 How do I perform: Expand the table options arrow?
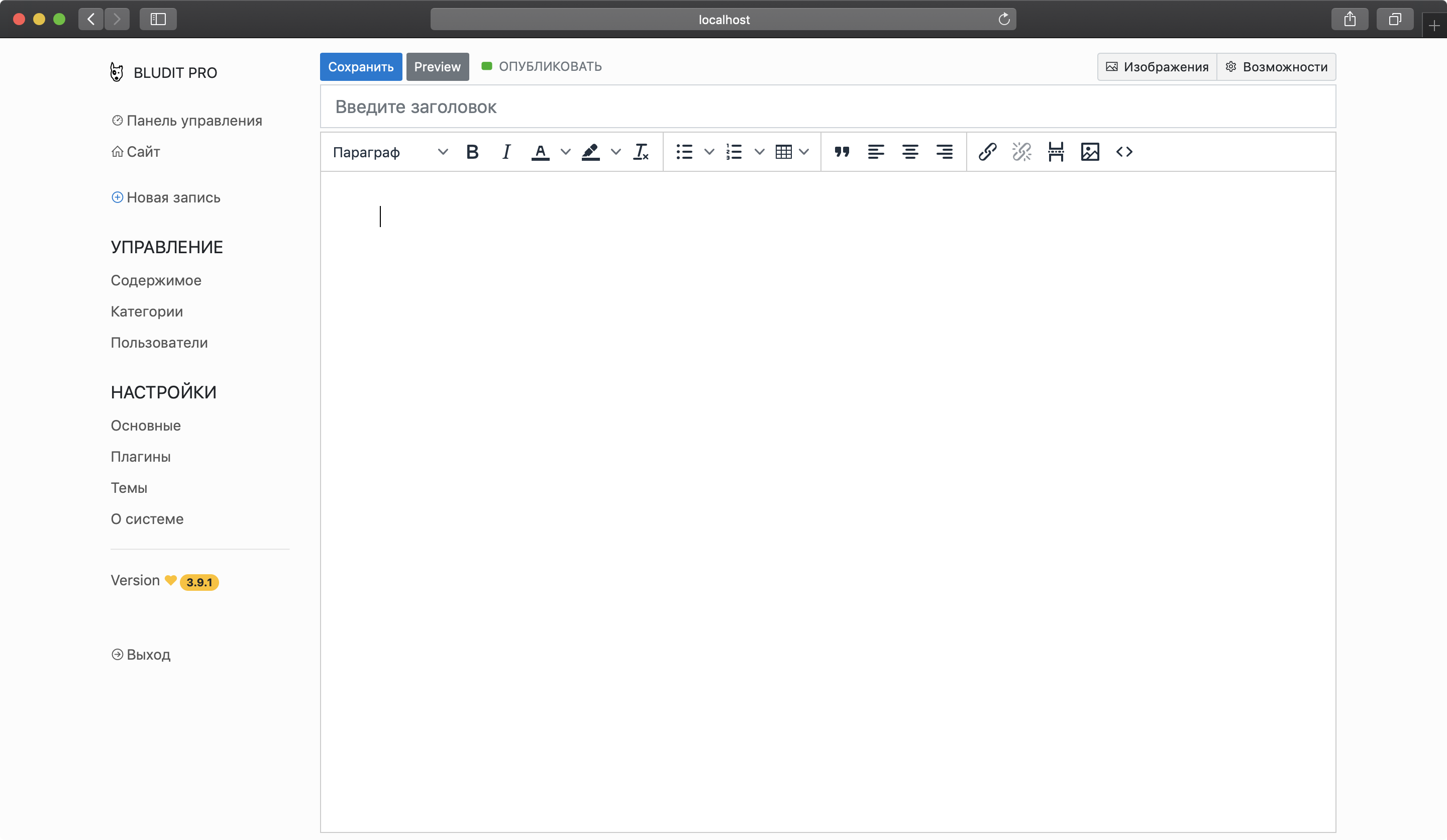(x=804, y=152)
